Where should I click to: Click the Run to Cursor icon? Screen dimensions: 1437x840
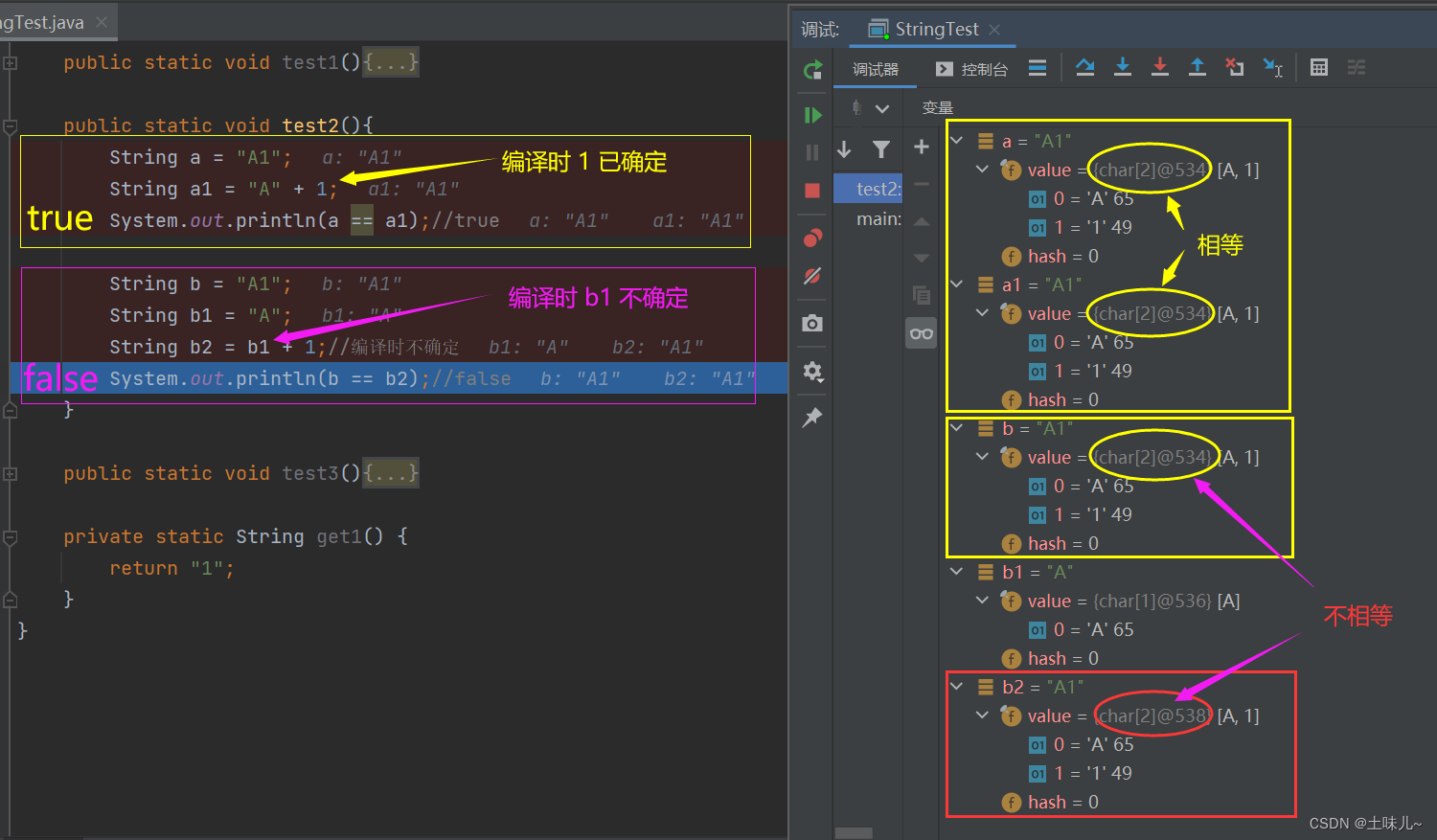point(1273,67)
